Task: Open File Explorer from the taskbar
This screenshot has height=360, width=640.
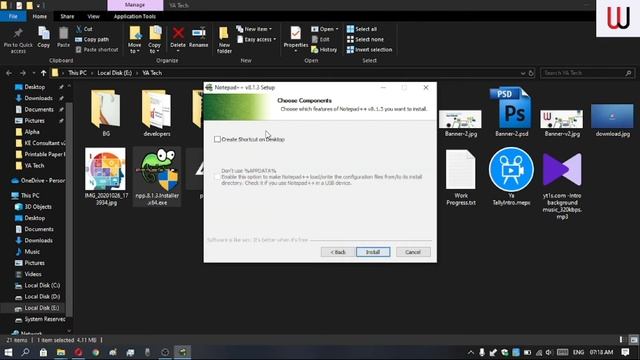Action: click(61, 352)
